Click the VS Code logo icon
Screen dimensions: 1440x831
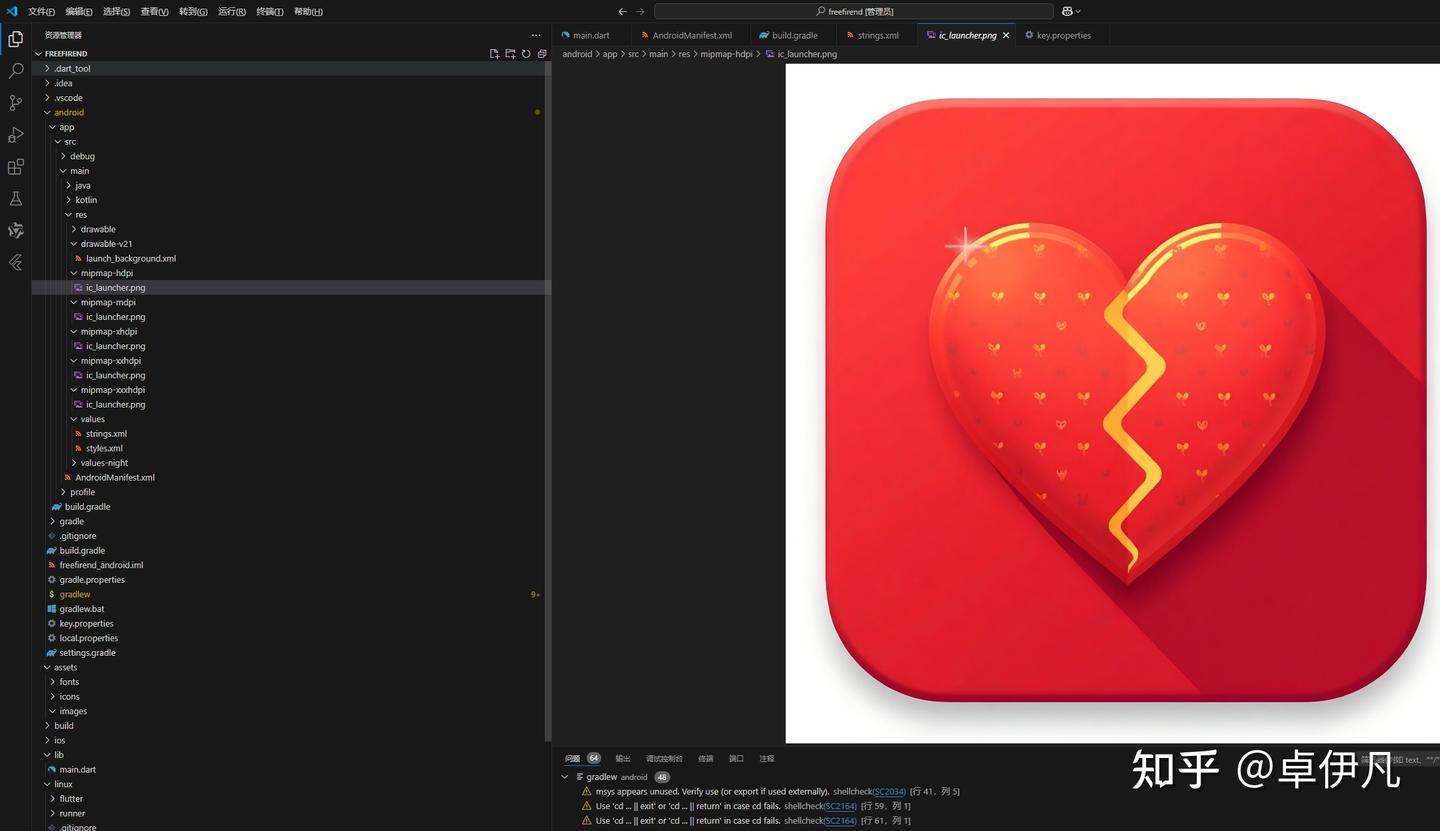click(12, 11)
